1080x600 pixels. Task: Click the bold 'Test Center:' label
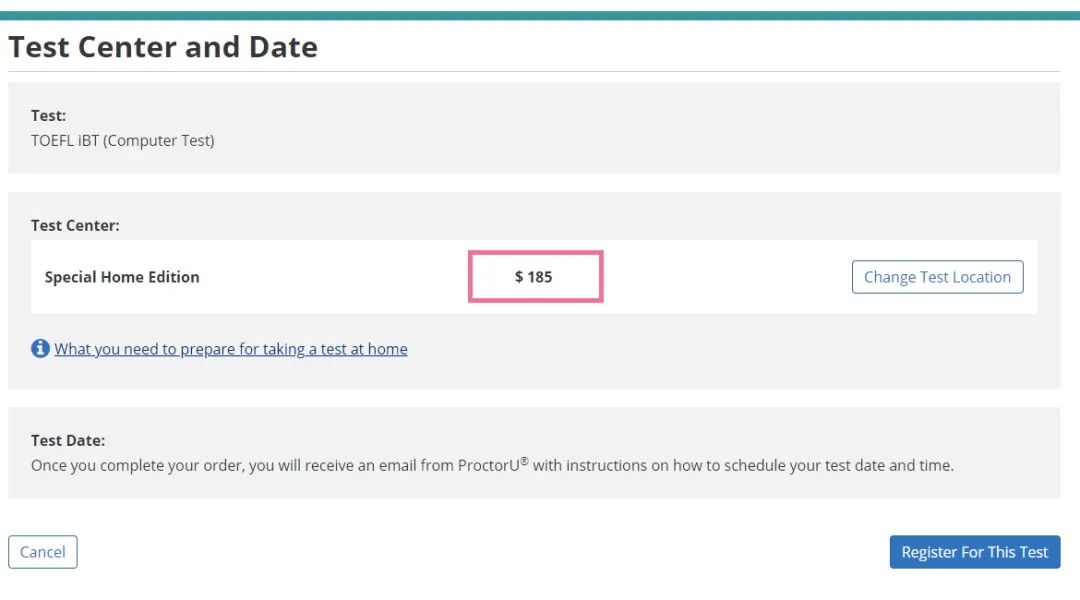point(75,225)
